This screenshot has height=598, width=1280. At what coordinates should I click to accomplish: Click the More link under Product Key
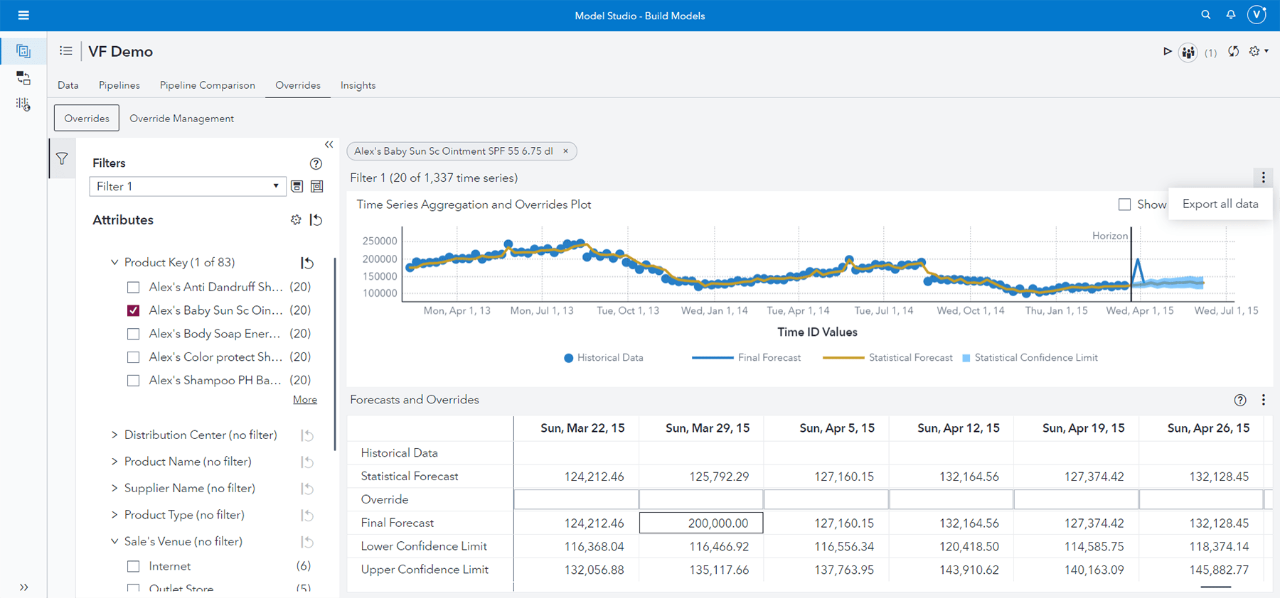point(304,400)
